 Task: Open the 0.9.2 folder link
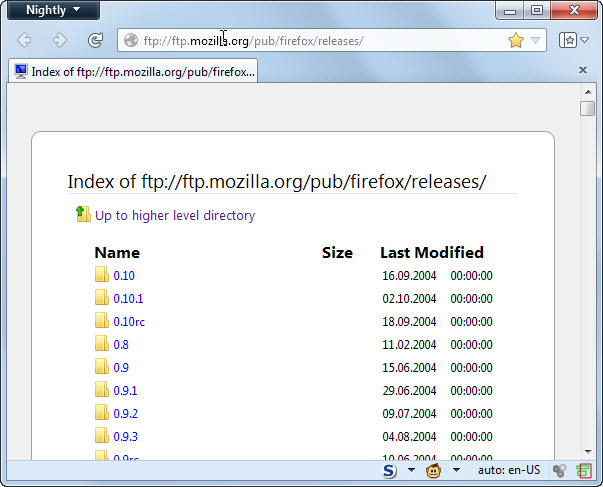(x=125, y=414)
